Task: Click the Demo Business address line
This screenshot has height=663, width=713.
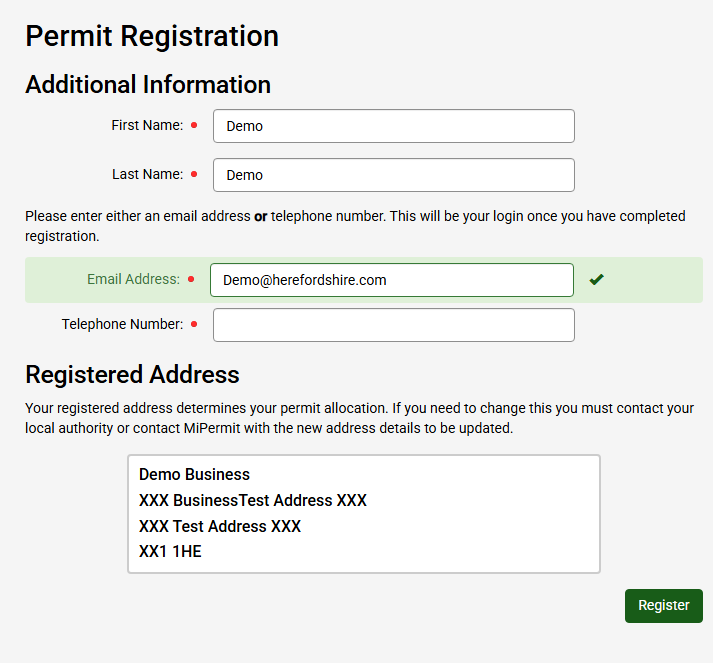Action: pyautogui.click(x=194, y=474)
